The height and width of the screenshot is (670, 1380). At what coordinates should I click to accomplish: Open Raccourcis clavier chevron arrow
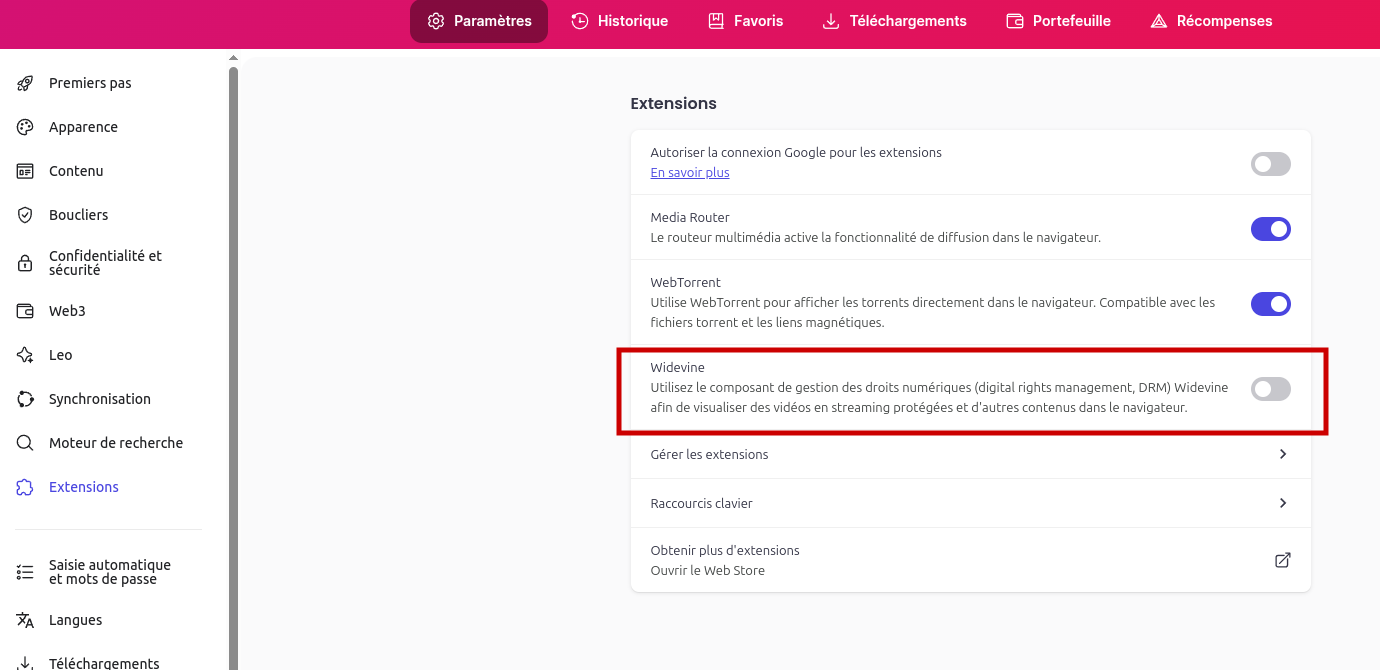[1283, 503]
